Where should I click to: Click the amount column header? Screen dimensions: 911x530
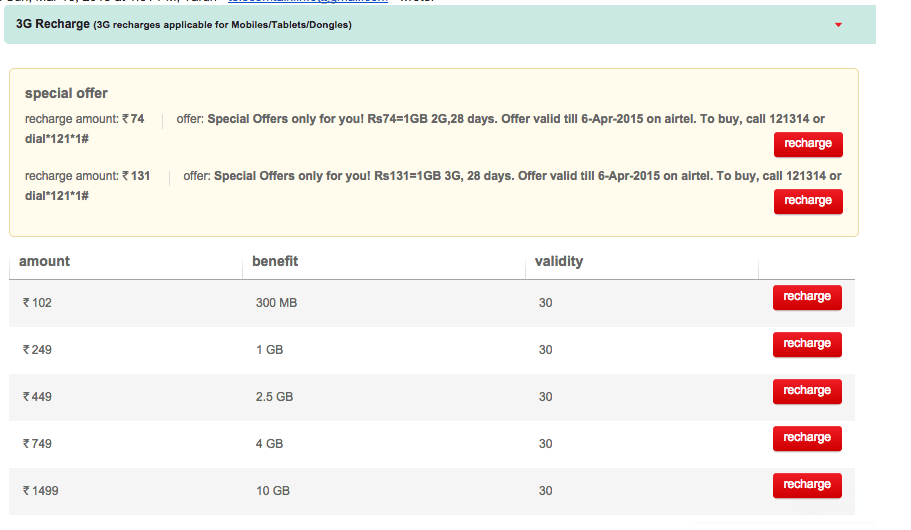click(44, 261)
